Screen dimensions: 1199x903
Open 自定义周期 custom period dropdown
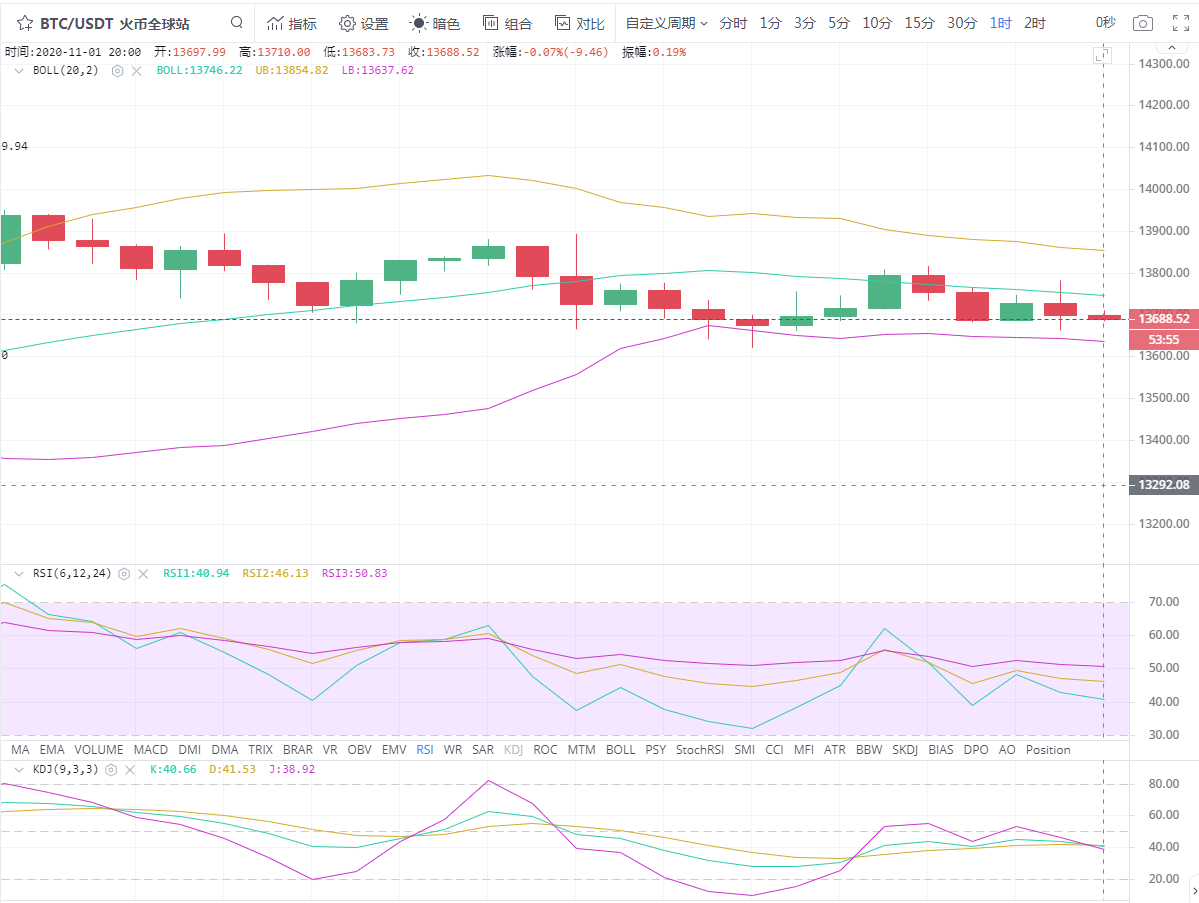coord(666,23)
